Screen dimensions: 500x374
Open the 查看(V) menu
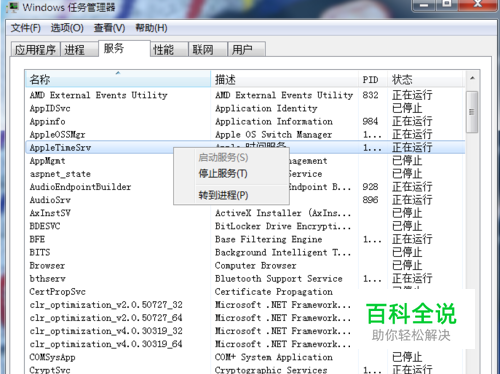109,28
